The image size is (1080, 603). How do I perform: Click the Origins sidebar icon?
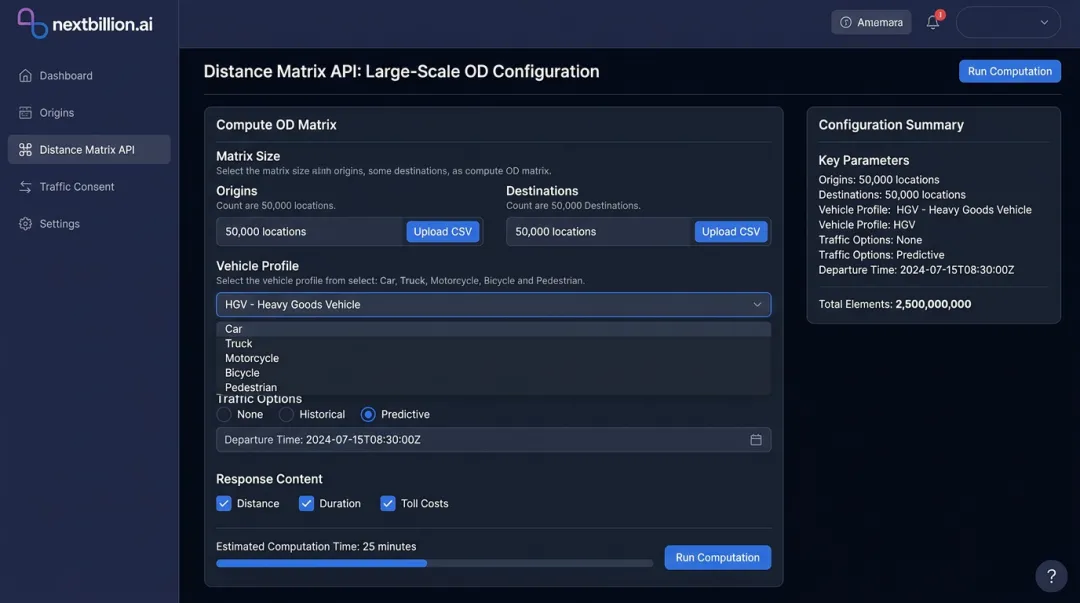click(x=25, y=112)
